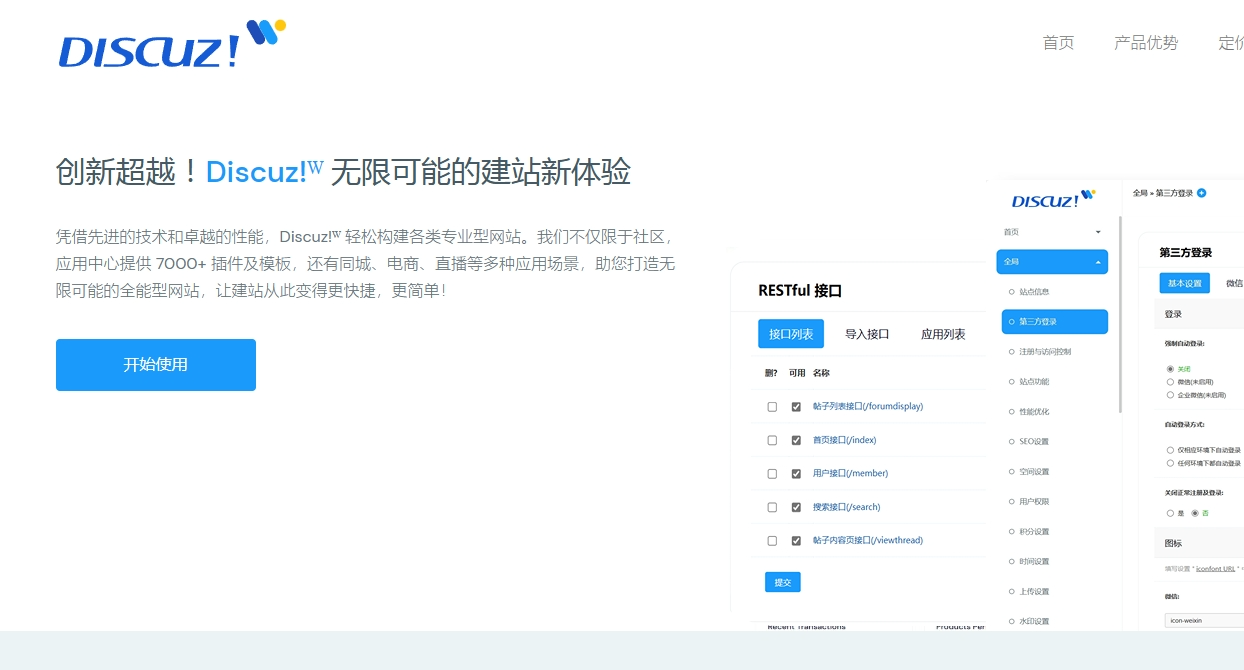Open 上传设置 in the sidebar
The height and width of the screenshot is (670, 1244).
1034,592
